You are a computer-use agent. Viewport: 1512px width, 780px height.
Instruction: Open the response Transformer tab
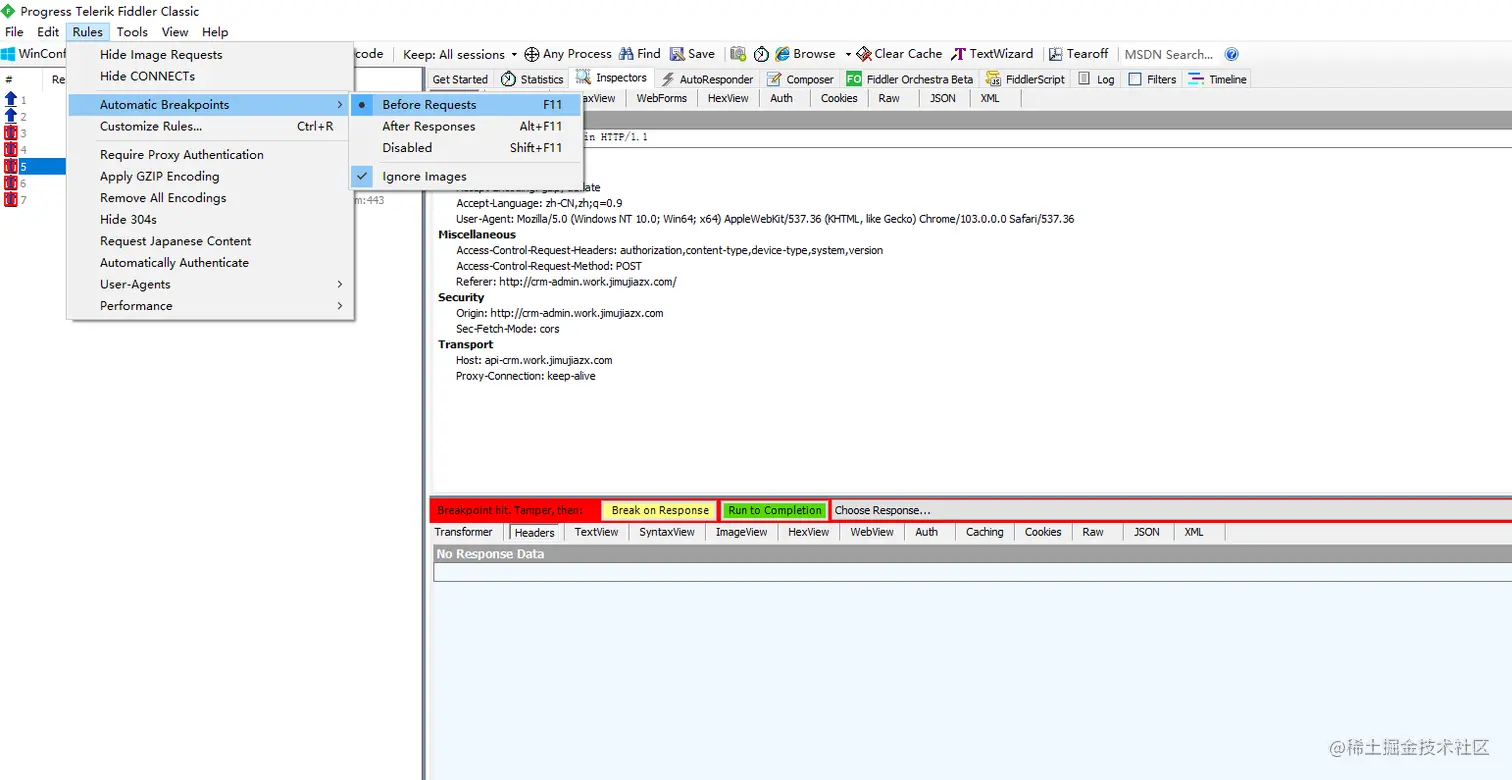[463, 532]
